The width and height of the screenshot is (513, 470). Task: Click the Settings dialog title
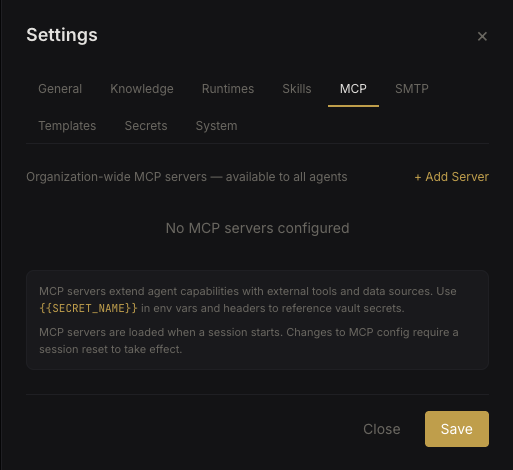click(x=62, y=35)
